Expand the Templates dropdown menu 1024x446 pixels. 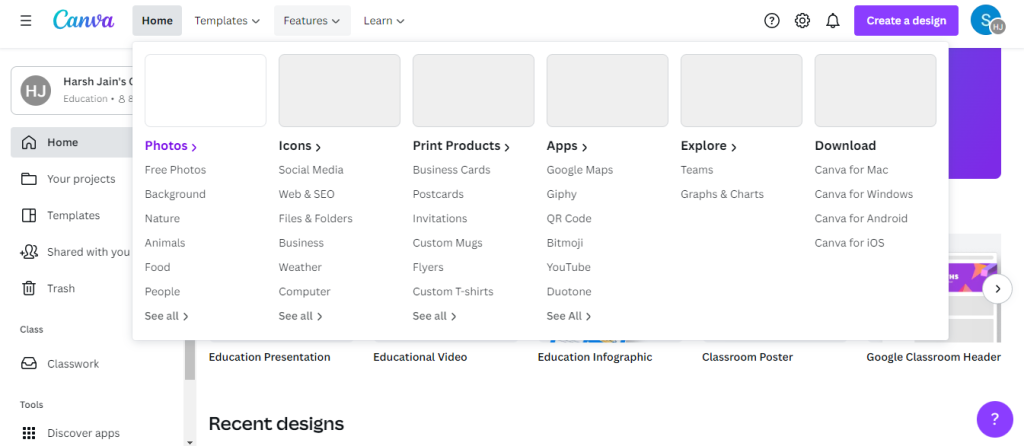227,20
